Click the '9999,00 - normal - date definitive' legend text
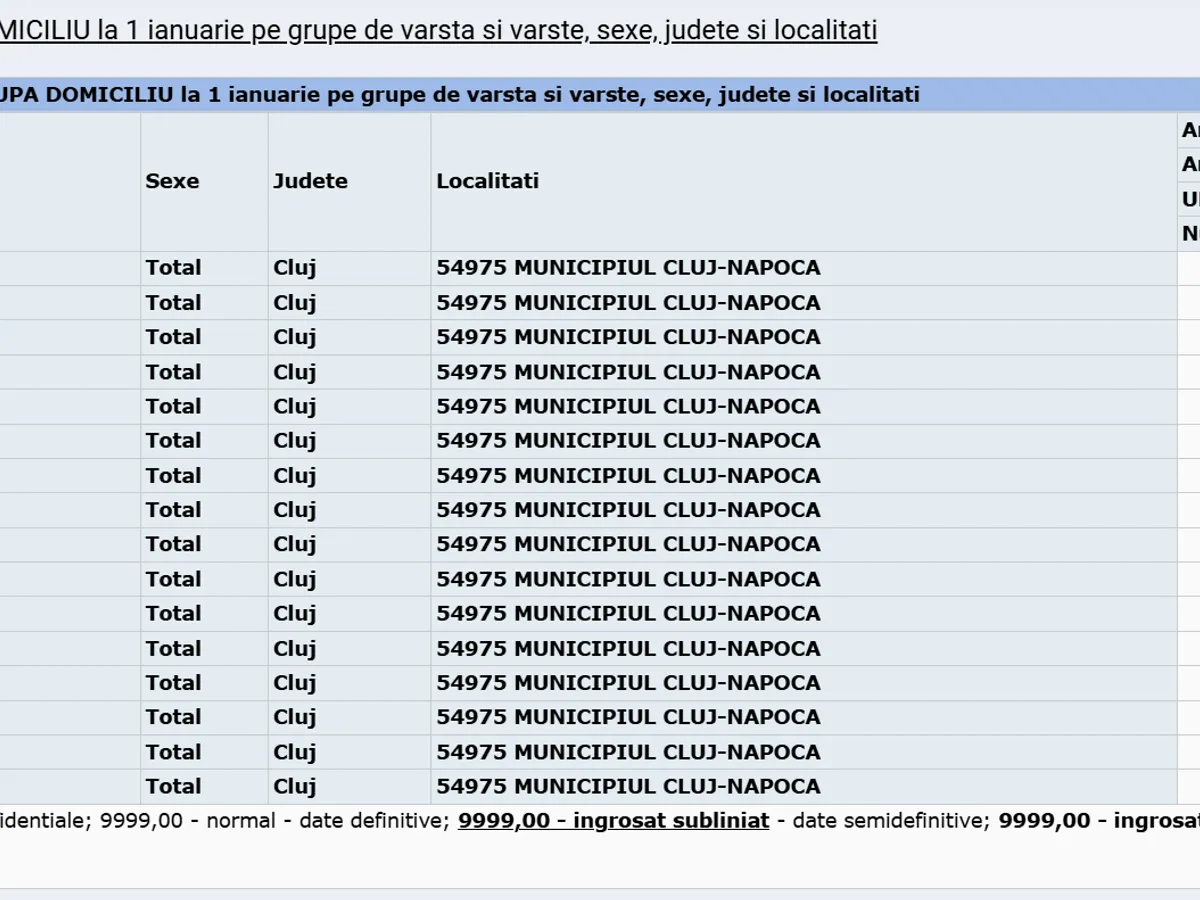The height and width of the screenshot is (900, 1200). point(272,821)
